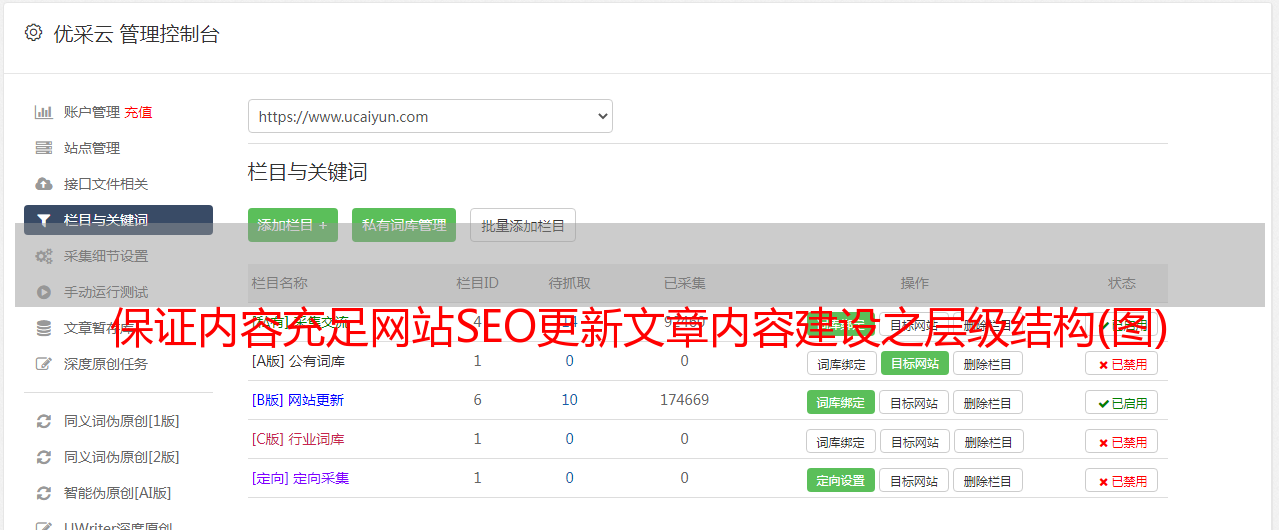
Task: Click the 栏目与关键词 page heading
Action: [308, 172]
